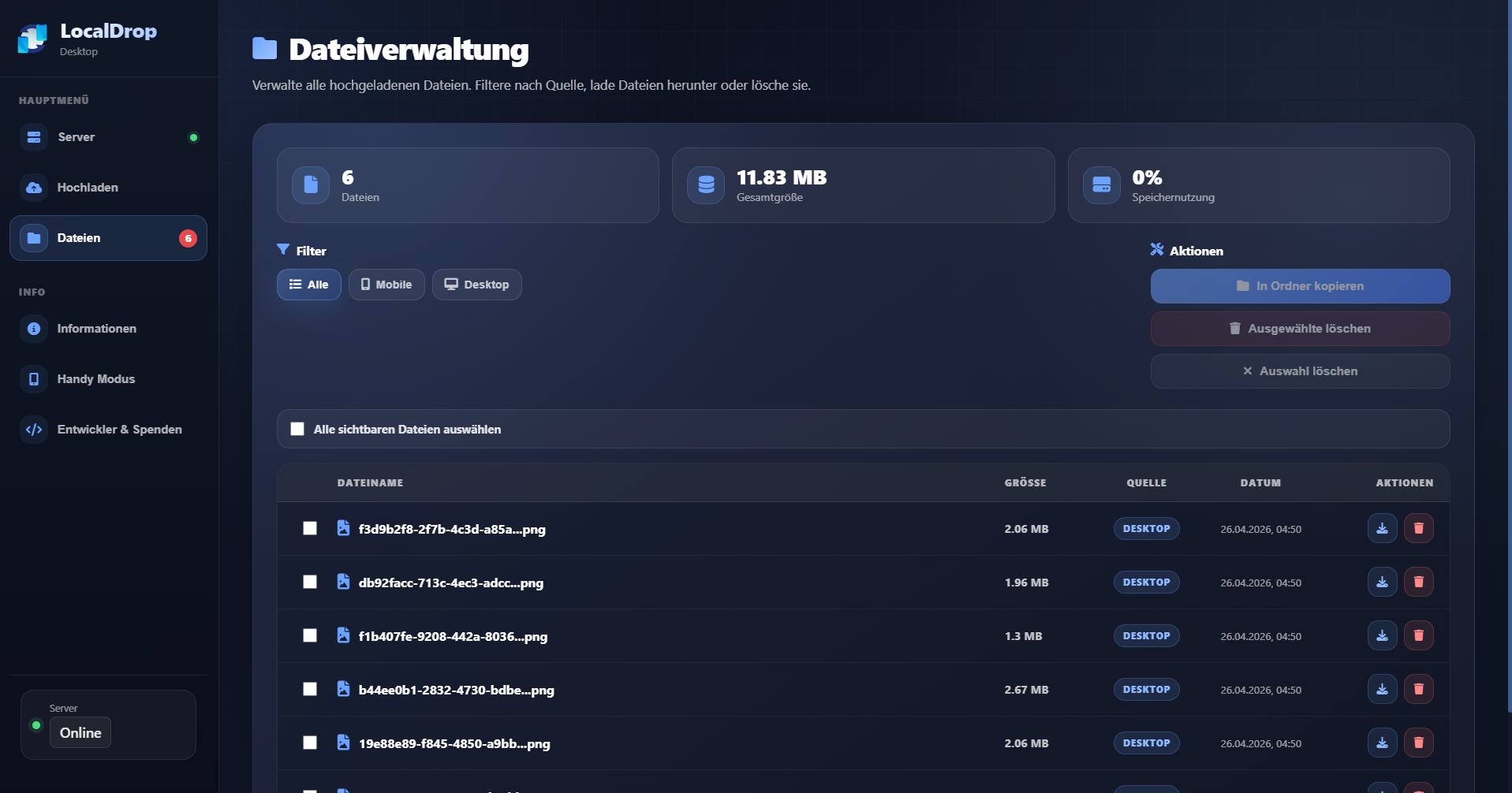This screenshot has width=1512, height=793.
Task: Select checkbox for f1b407fe-9208 file
Action: (x=310, y=635)
